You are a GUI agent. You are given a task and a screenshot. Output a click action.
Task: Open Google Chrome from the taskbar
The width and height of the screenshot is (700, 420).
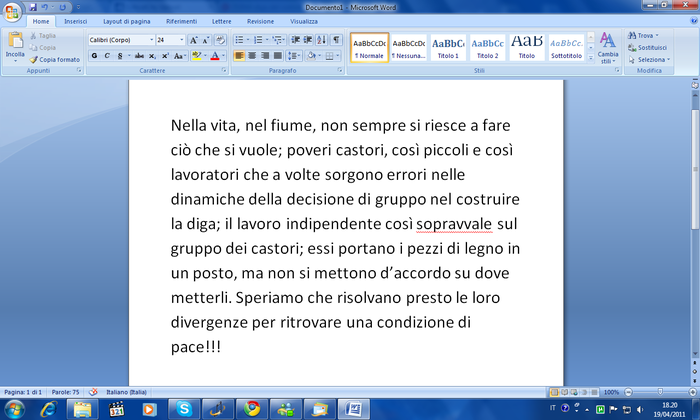[252, 409]
